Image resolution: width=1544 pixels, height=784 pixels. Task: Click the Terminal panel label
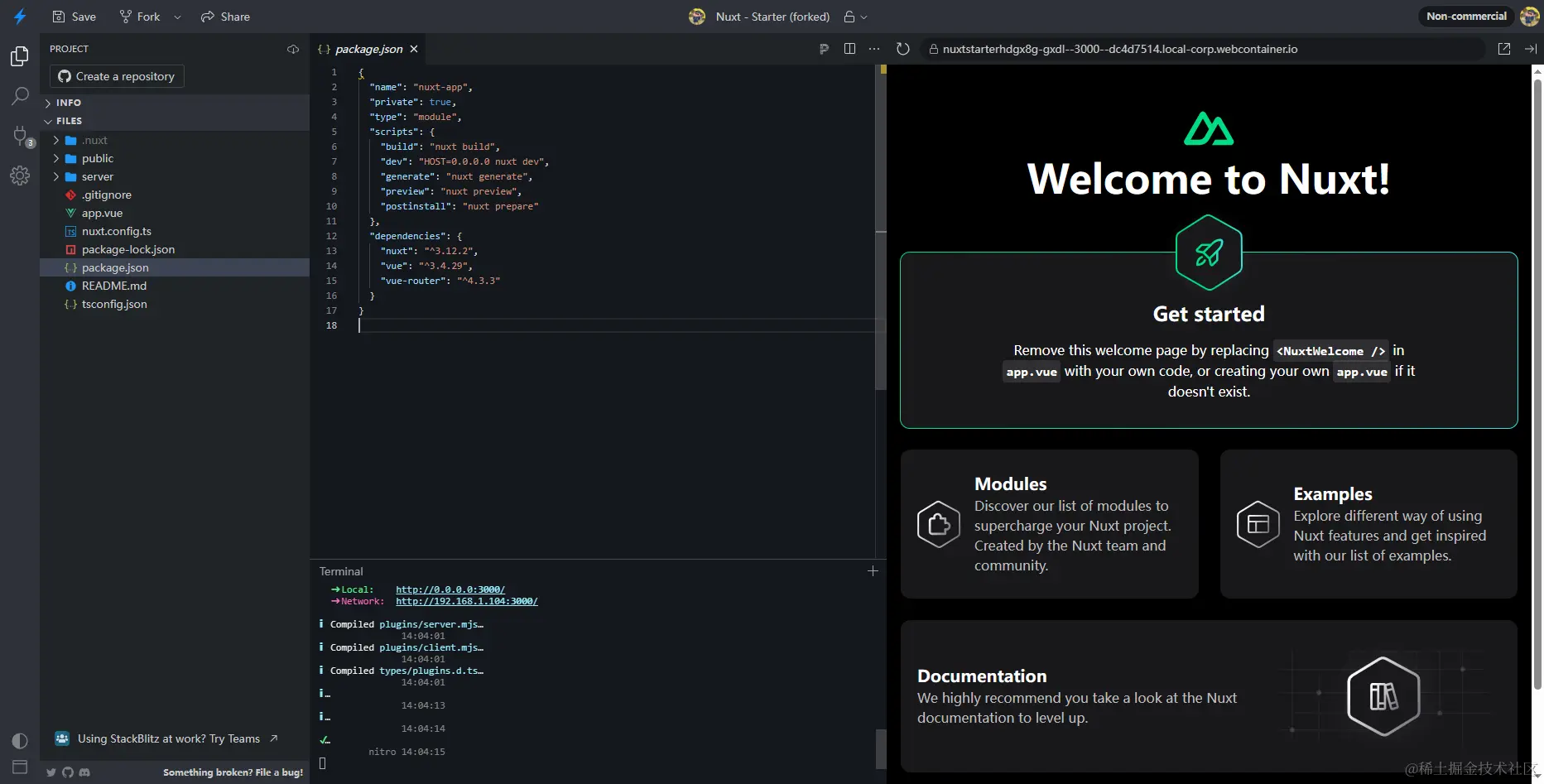coord(341,571)
